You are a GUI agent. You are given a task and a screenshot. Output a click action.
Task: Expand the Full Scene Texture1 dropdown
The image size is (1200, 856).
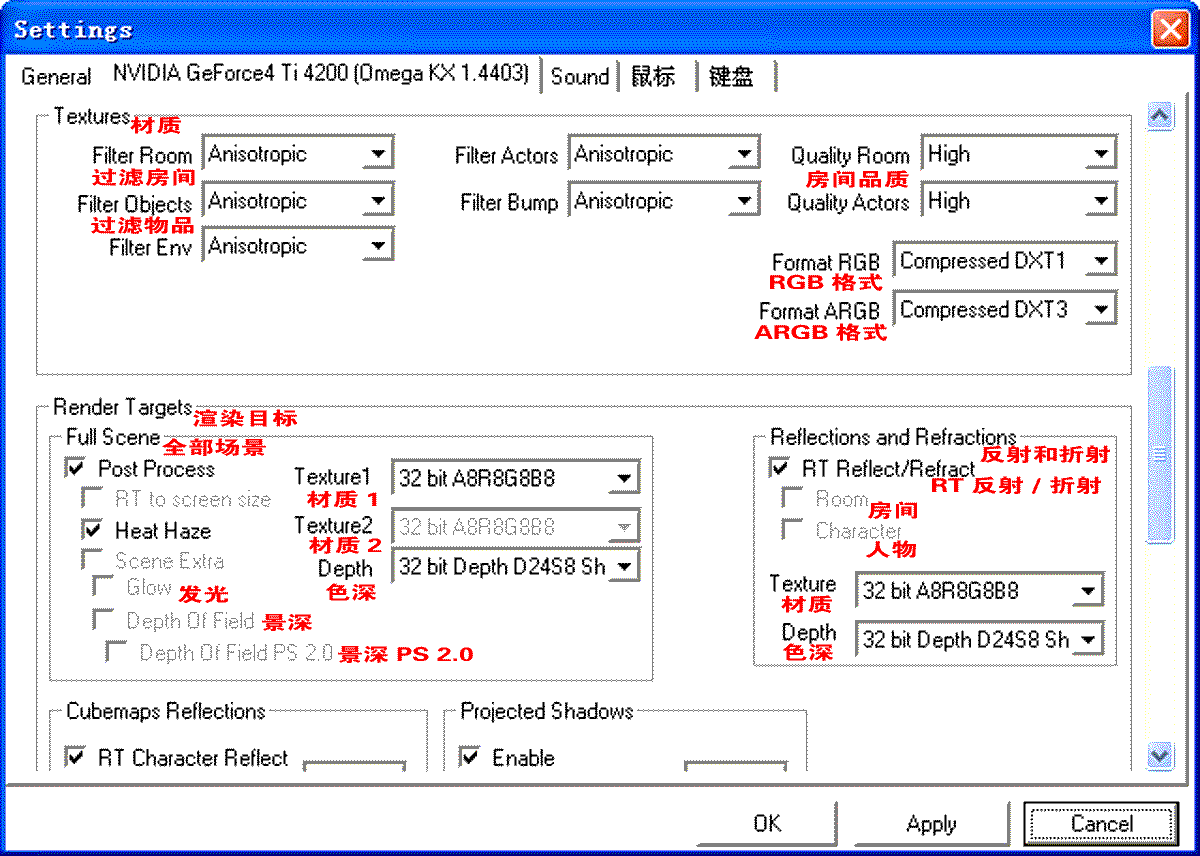(x=623, y=479)
